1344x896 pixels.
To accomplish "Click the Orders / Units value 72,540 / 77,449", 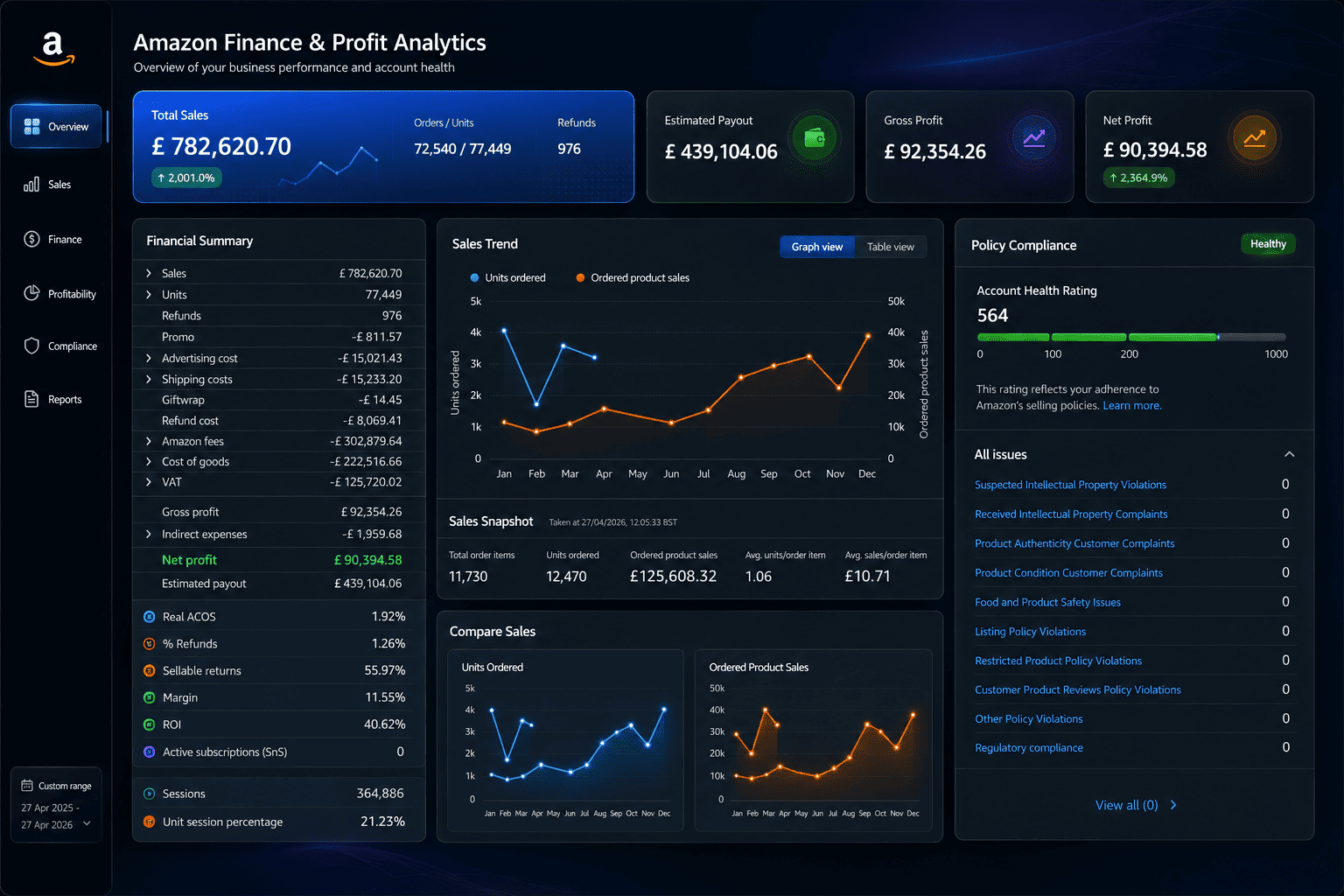I will (462, 150).
